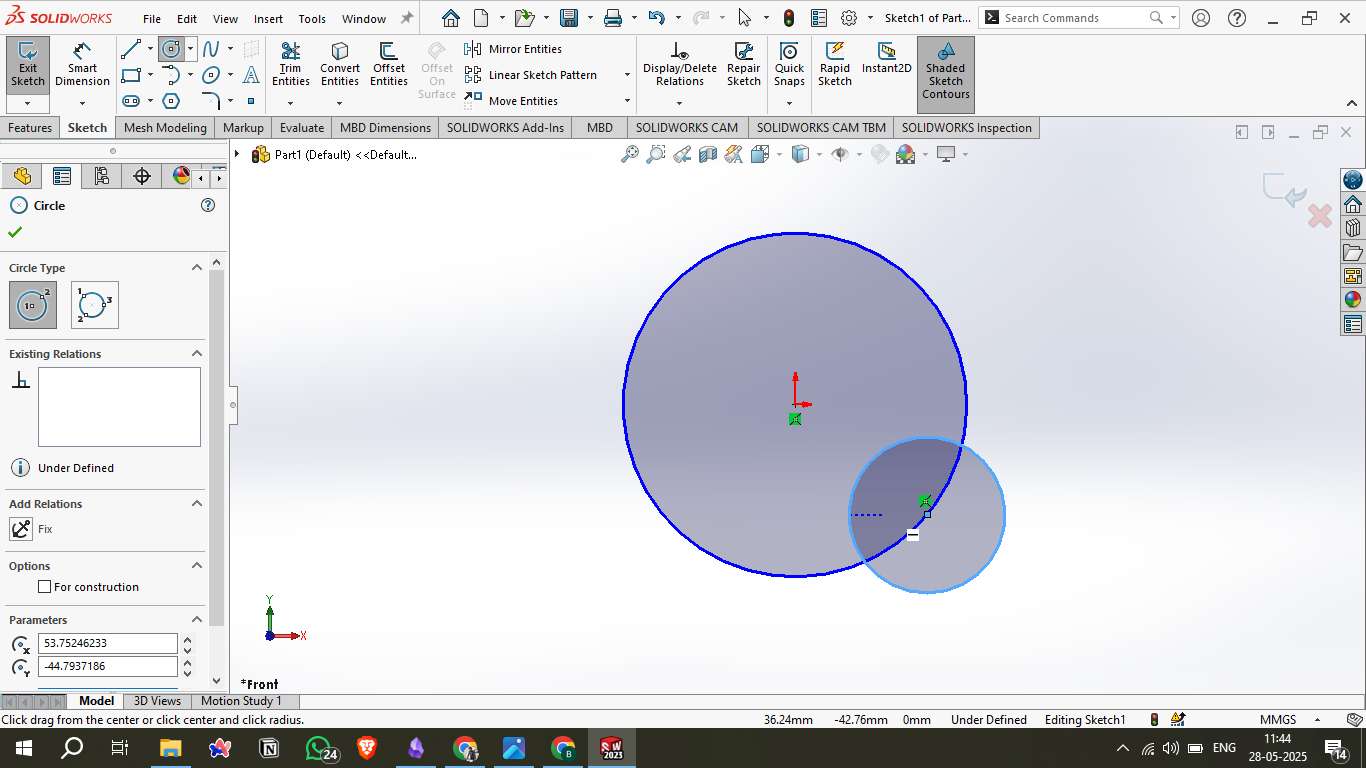Open the Insert menu
Screen dimensions: 1366x768
click(x=268, y=19)
